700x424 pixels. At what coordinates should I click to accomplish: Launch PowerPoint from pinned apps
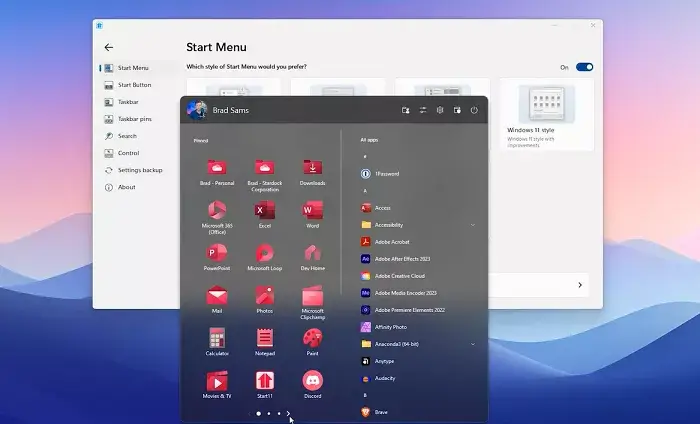pos(217,257)
